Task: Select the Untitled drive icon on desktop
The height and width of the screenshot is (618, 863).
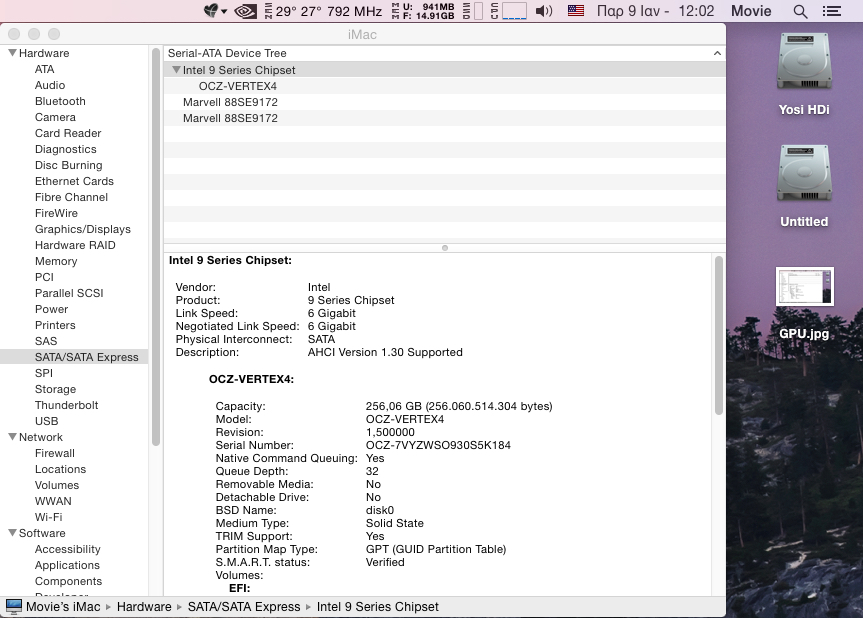Action: coord(804,173)
